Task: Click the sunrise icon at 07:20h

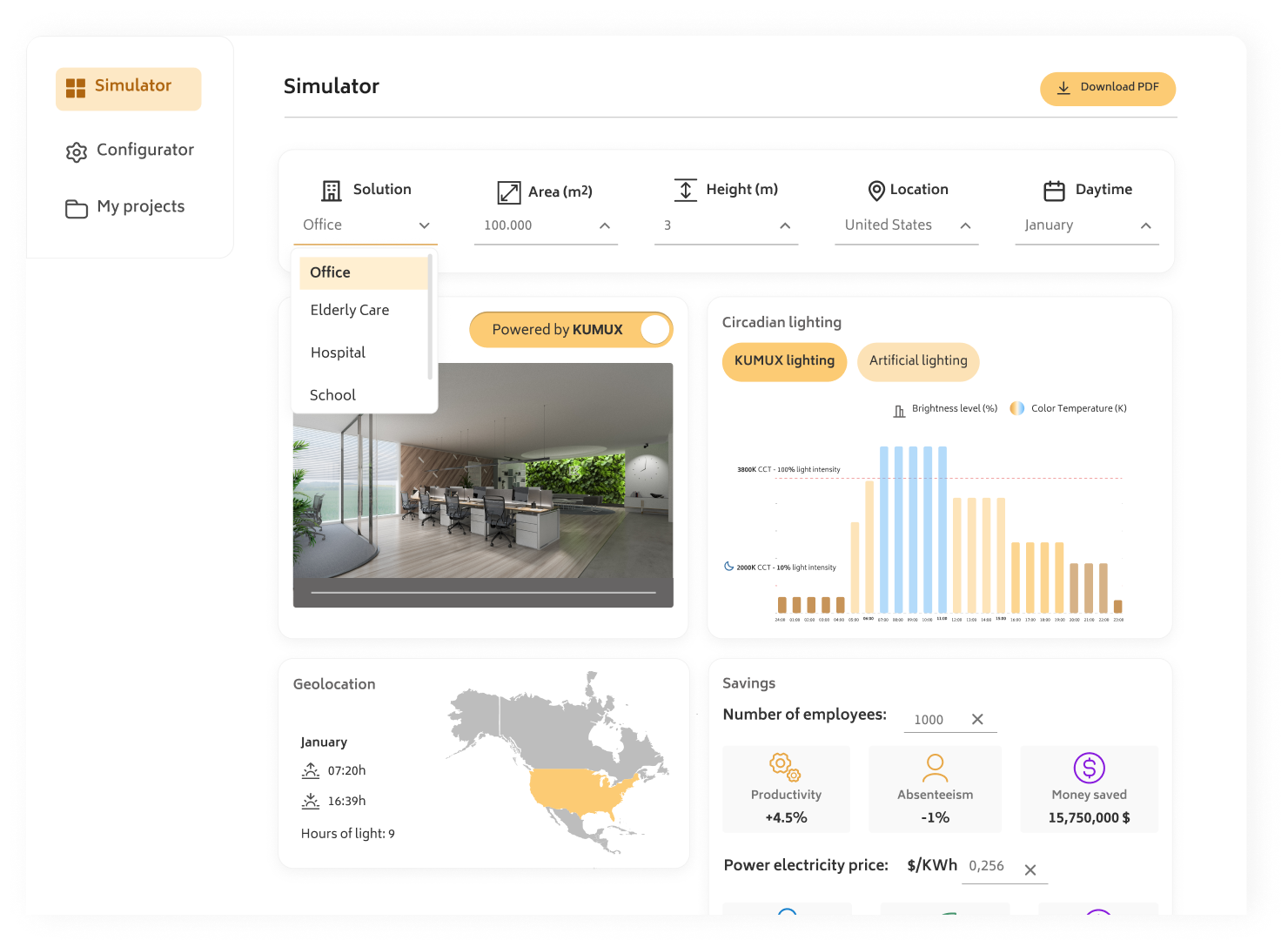Action: point(310,770)
